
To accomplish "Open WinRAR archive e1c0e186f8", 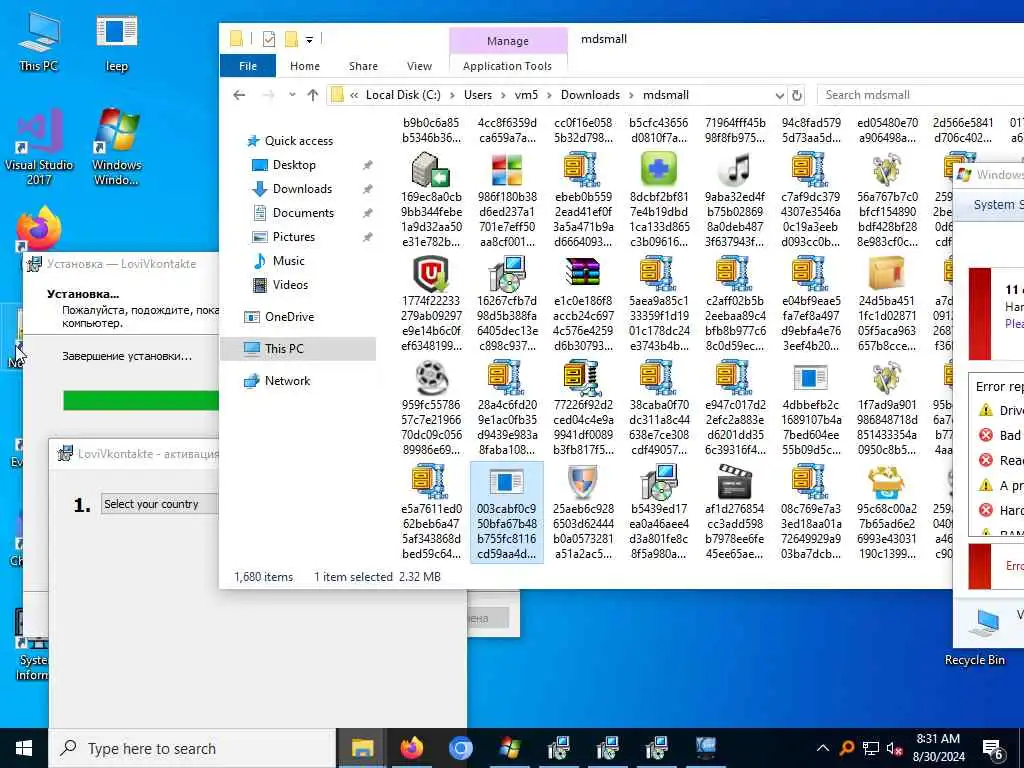I will point(583,304).
